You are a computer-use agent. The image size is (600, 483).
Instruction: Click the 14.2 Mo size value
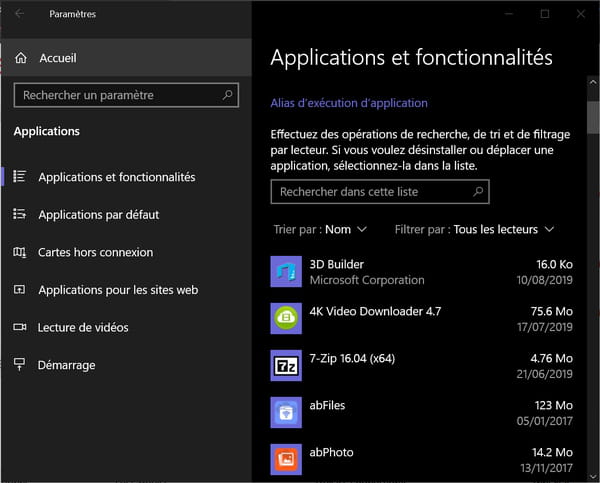coord(552,452)
